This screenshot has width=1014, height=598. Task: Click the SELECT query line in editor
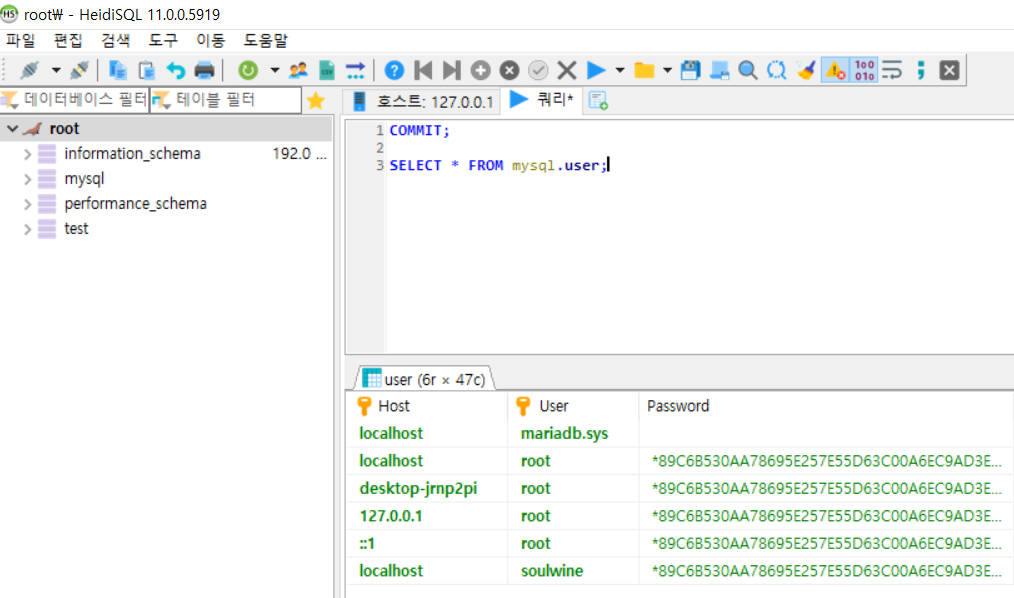click(x=499, y=166)
